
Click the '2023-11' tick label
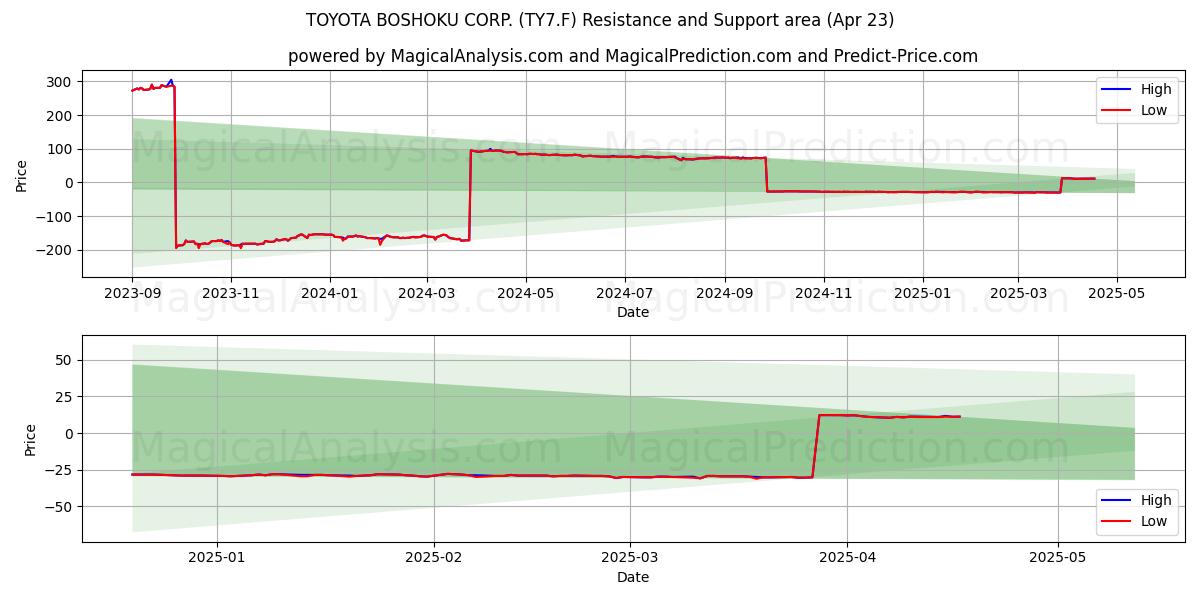[231, 294]
